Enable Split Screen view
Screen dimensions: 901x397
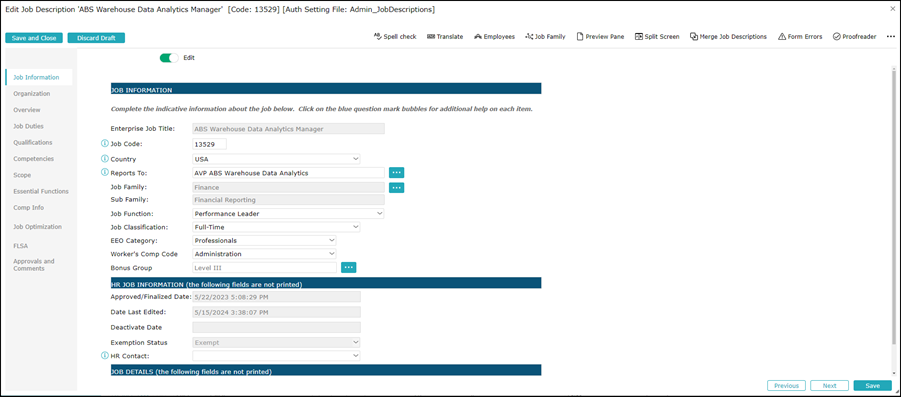click(x=657, y=36)
